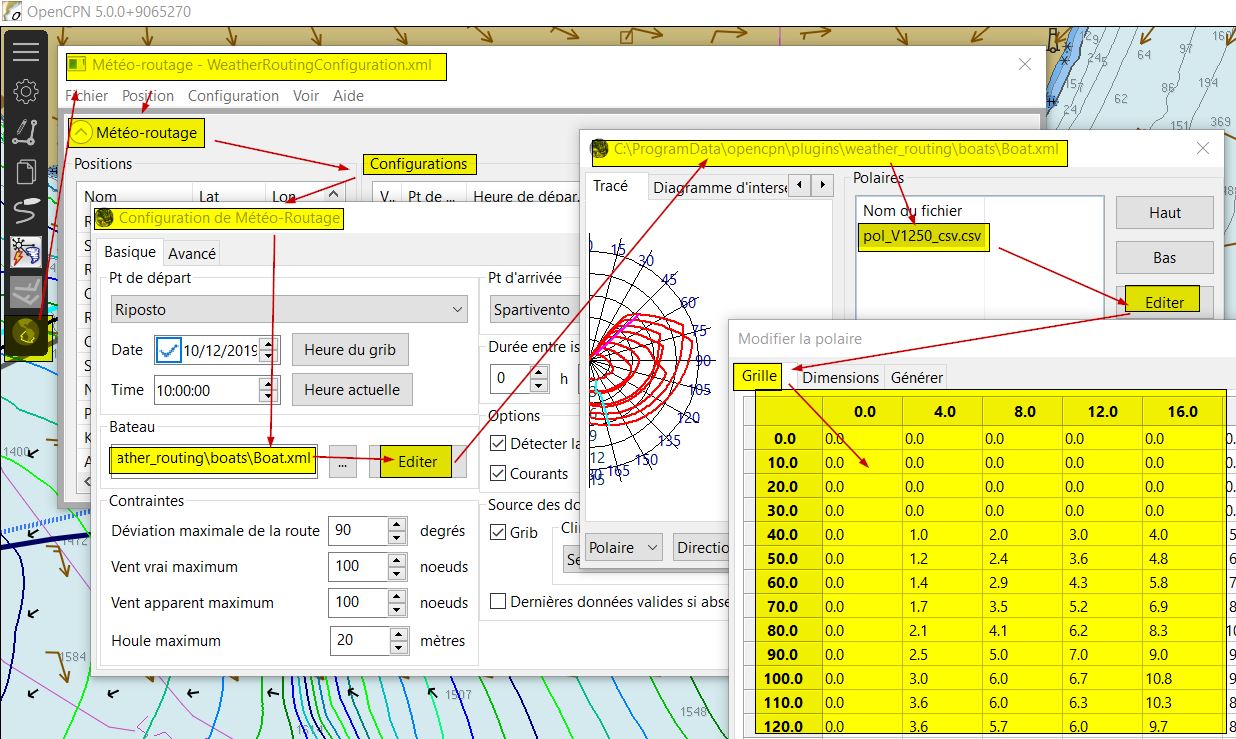The height and width of the screenshot is (739, 1236).
Task: Click the greyed wind-barb plugin icon
Action: pyautogui.click(x=26, y=292)
